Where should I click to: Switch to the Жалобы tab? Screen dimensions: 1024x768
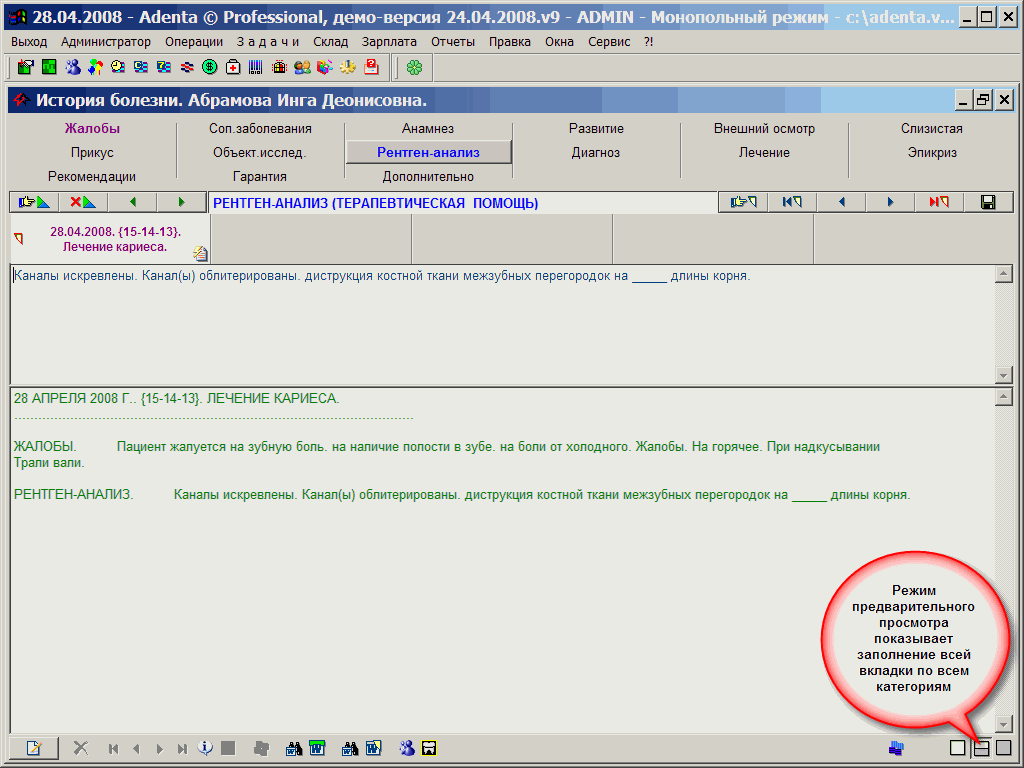point(92,129)
